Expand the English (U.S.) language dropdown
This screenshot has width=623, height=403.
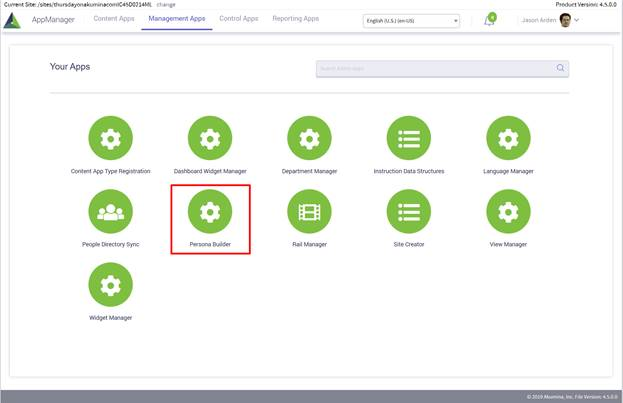[x=412, y=20]
